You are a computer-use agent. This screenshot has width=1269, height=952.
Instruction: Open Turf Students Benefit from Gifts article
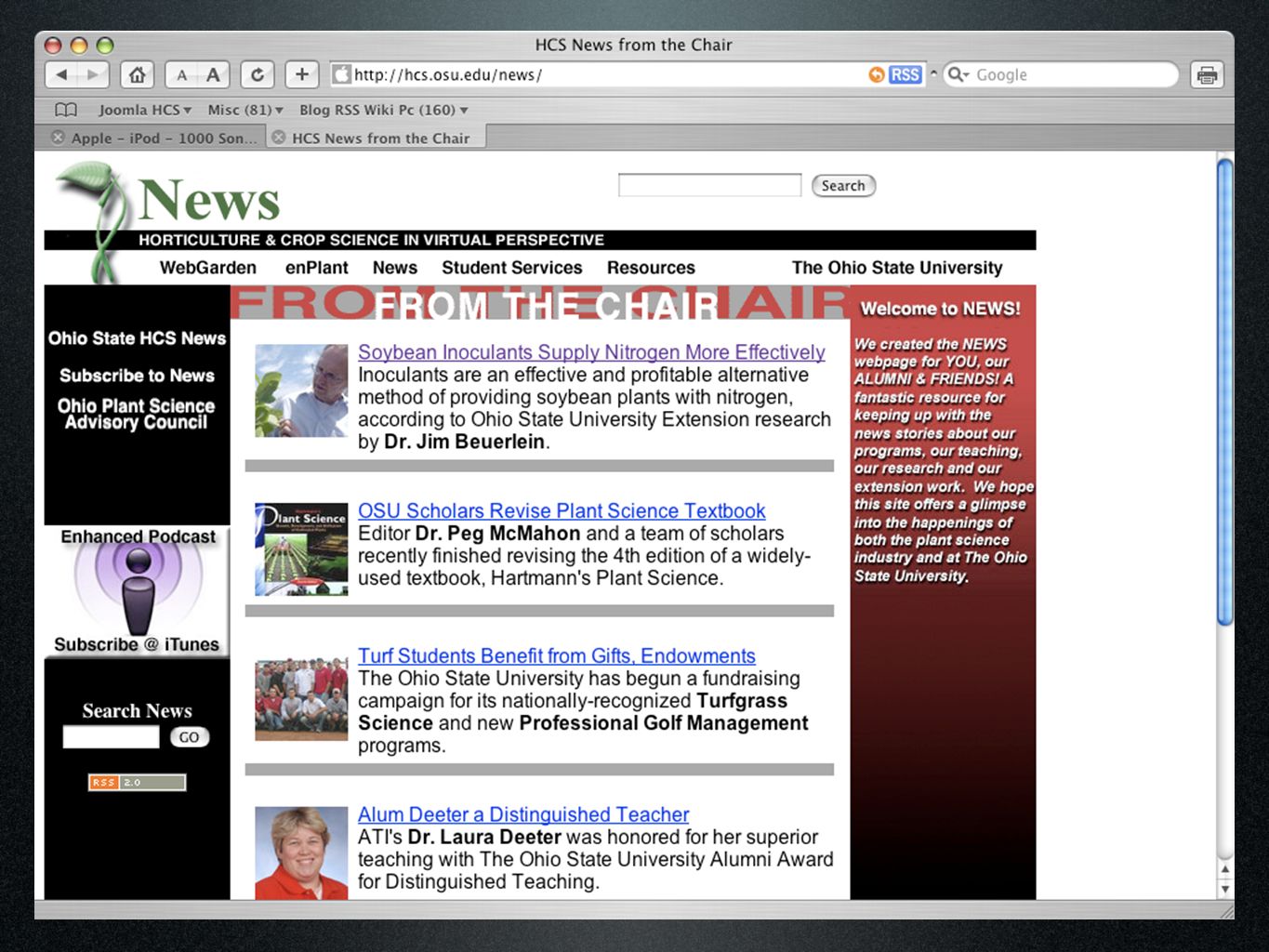point(557,656)
